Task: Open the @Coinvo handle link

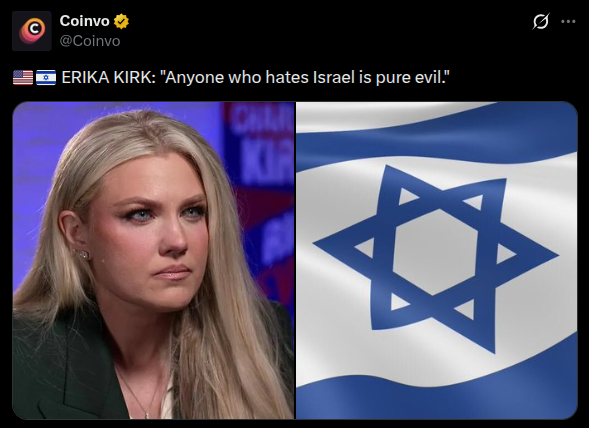Action: coord(90,41)
